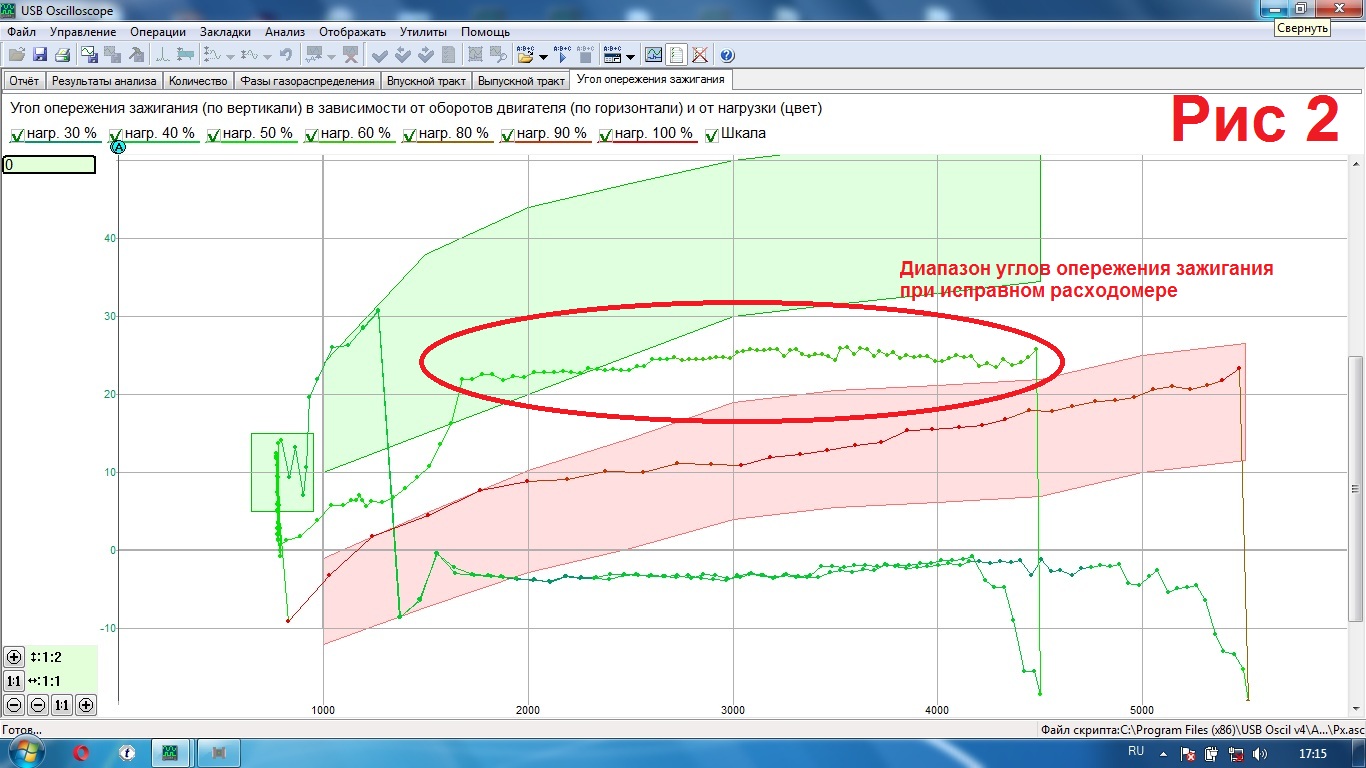This screenshot has height=768, width=1366.
Task: Switch to the Впускной тракт tab
Action: pyautogui.click(x=427, y=81)
